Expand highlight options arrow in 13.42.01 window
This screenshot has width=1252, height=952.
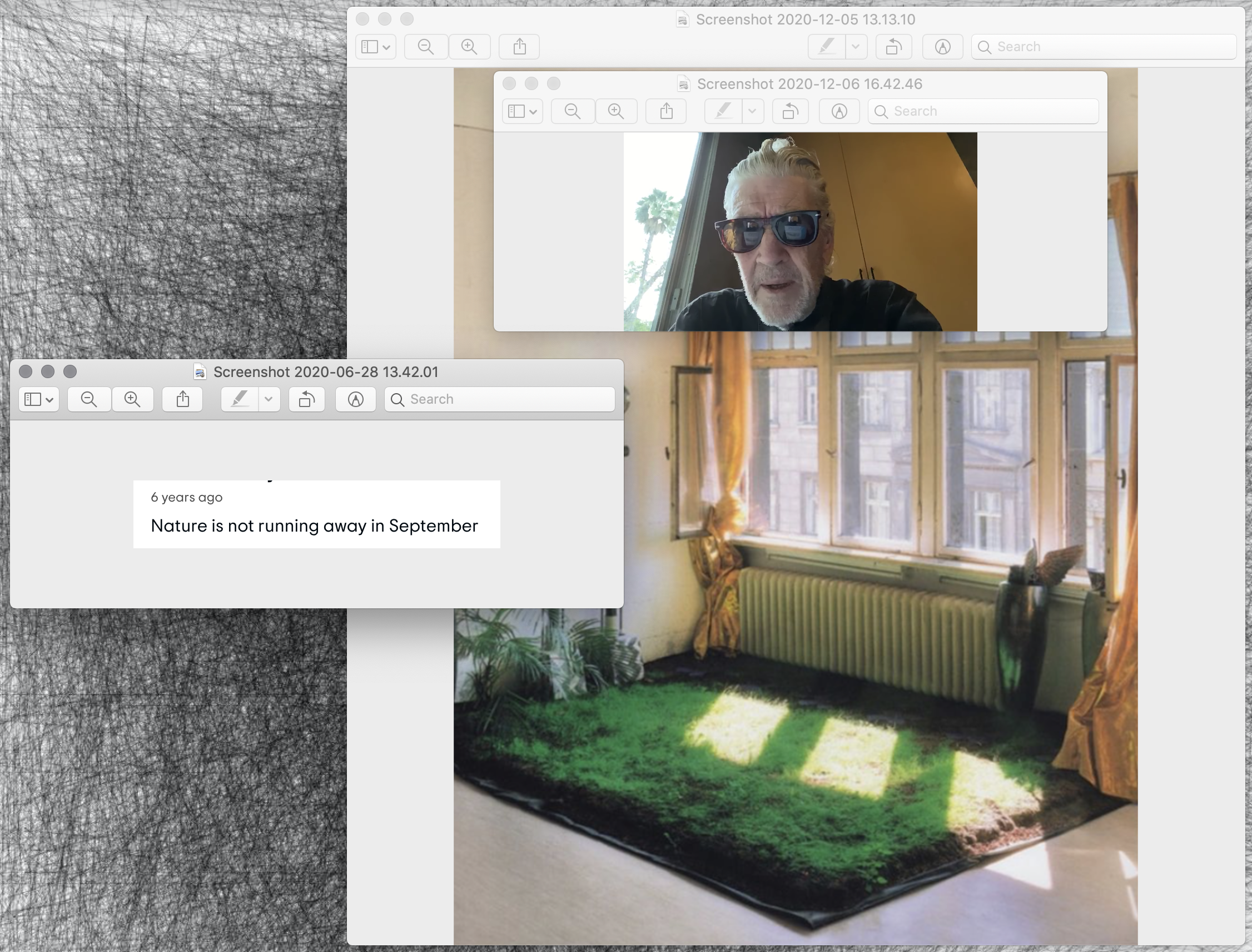(269, 399)
